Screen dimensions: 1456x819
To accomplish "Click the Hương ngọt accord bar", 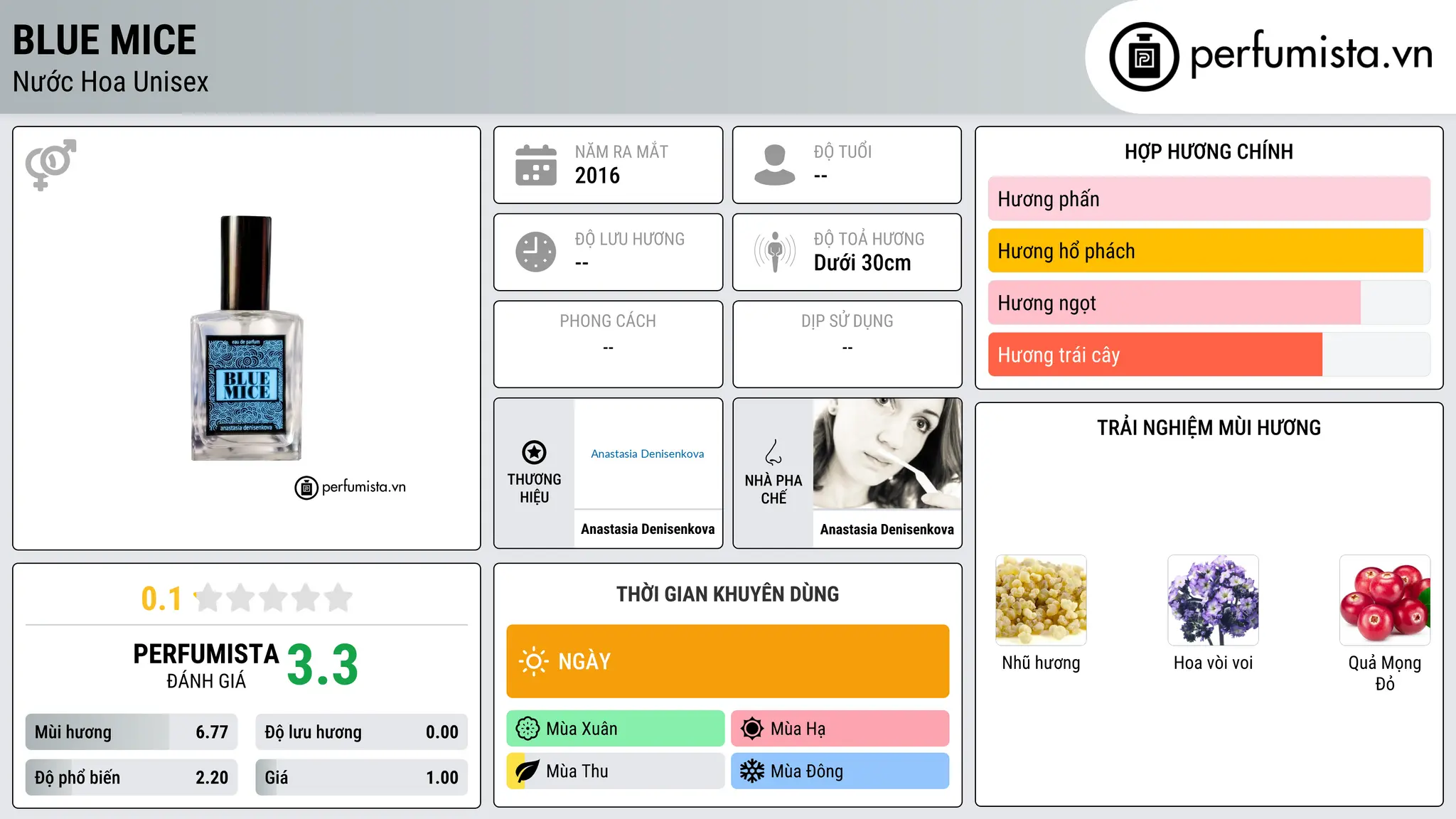I will [x=1209, y=303].
